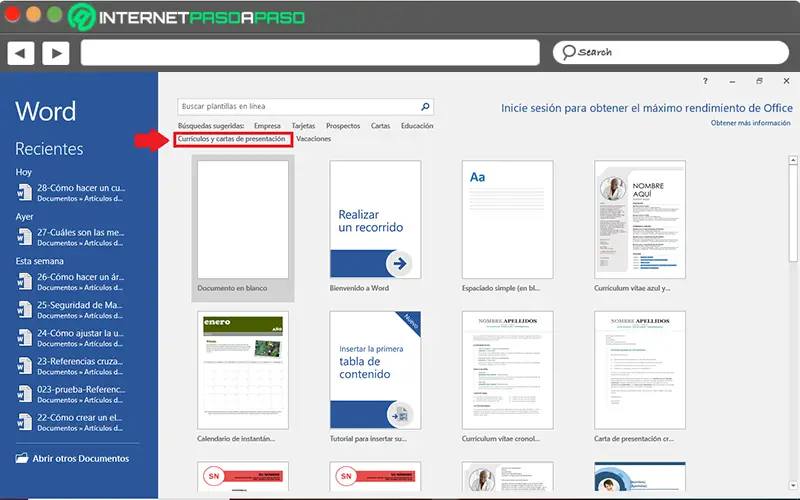Click Obtener más información link
800x500 pixels.
pyautogui.click(x=751, y=123)
